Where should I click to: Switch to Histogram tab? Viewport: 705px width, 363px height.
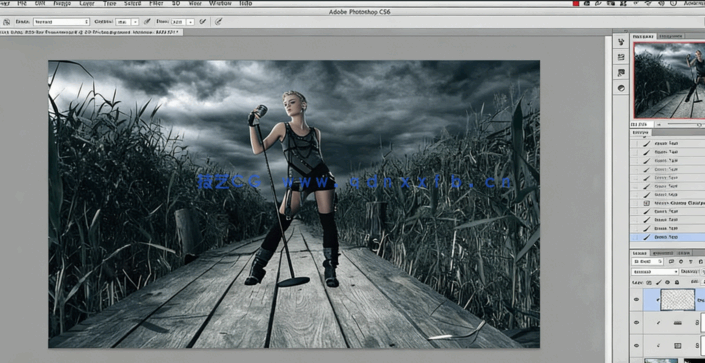[x=670, y=36]
